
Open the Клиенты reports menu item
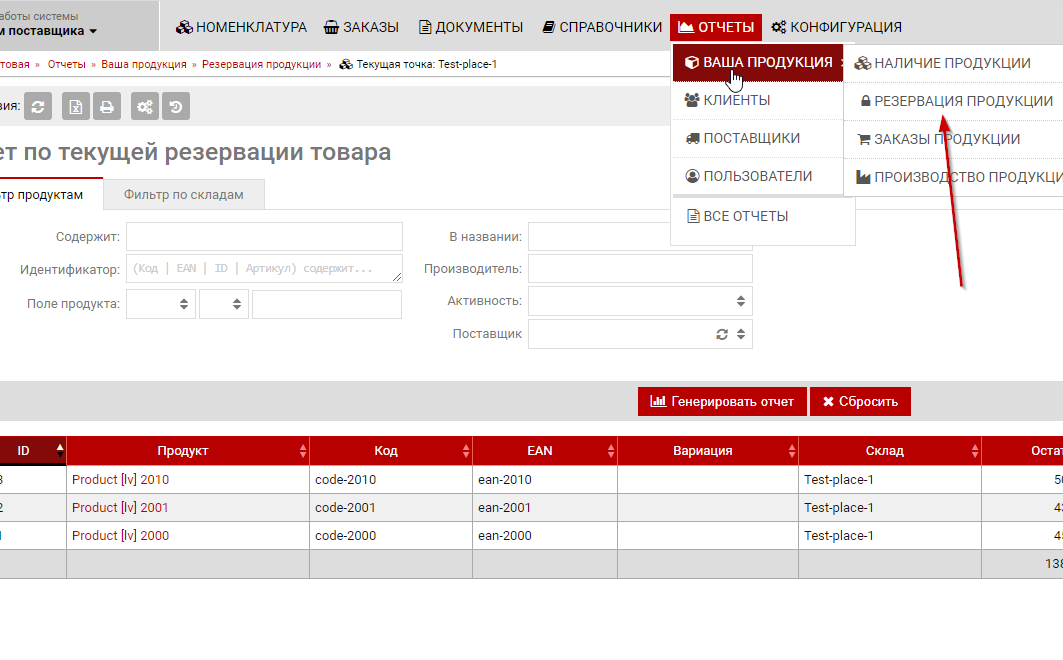pyautogui.click(x=736, y=100)
